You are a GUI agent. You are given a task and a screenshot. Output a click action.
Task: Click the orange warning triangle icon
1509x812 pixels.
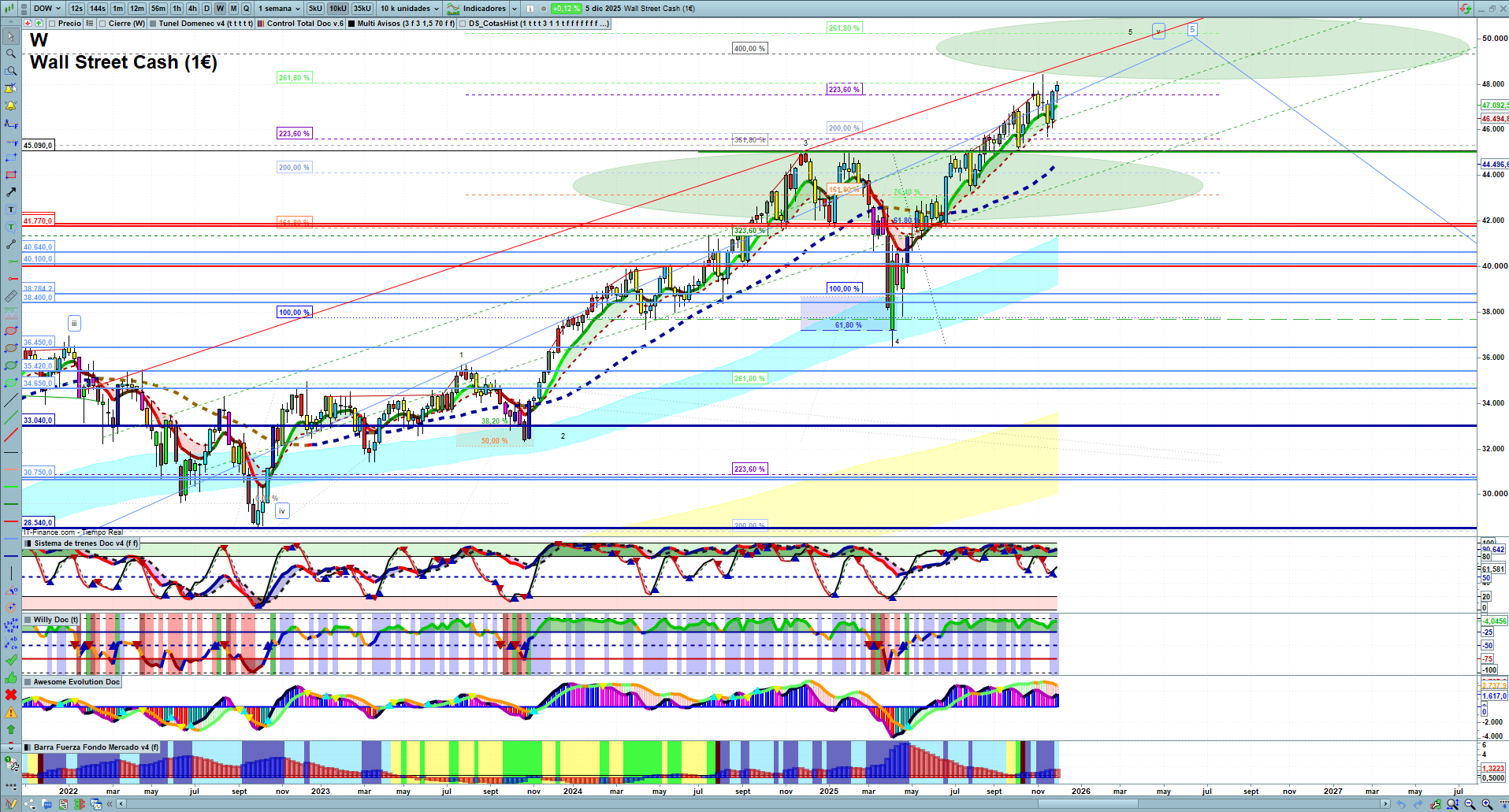[x=11, y=712]
